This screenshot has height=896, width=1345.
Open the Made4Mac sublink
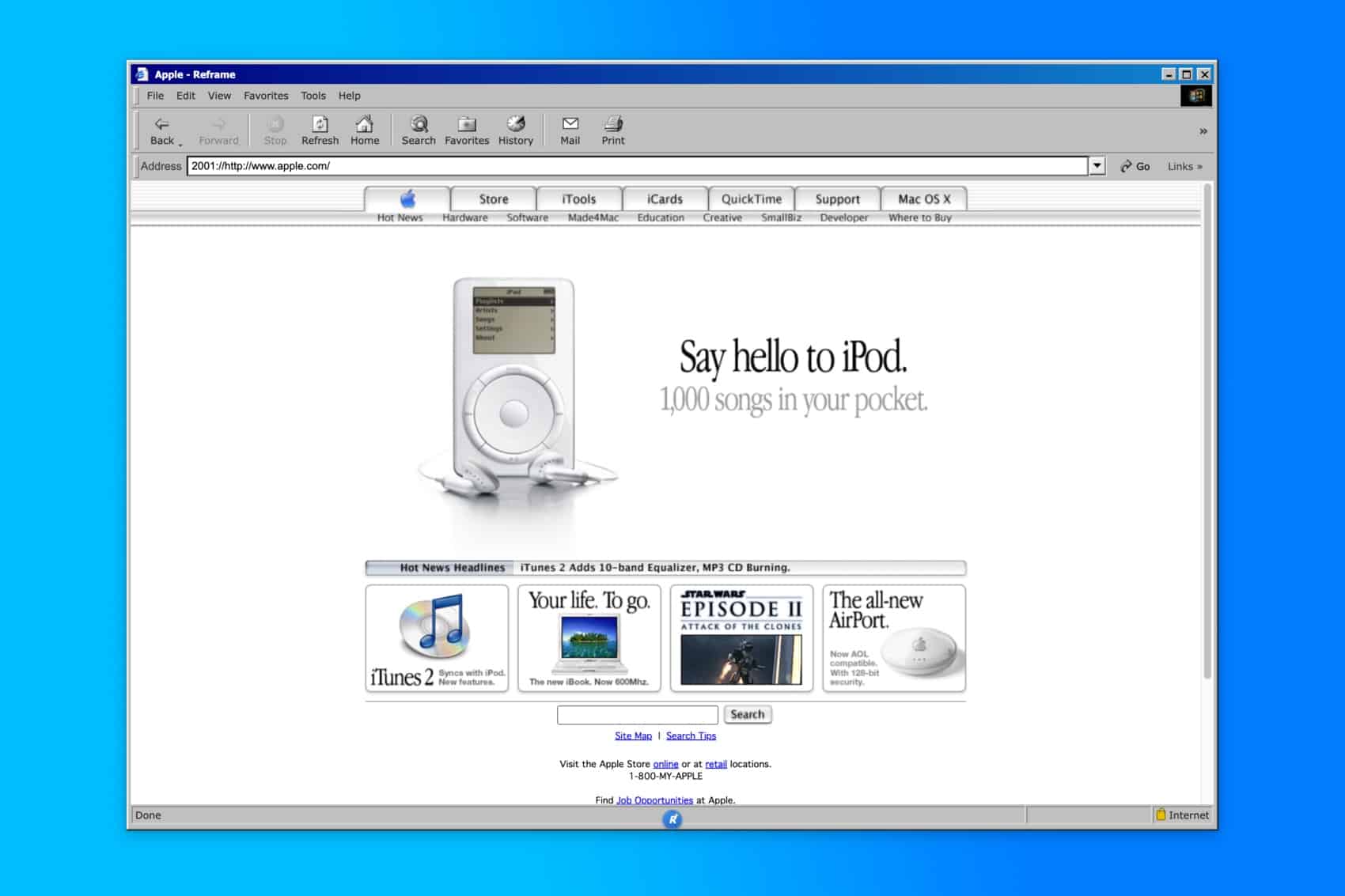[x=593, y=217]
